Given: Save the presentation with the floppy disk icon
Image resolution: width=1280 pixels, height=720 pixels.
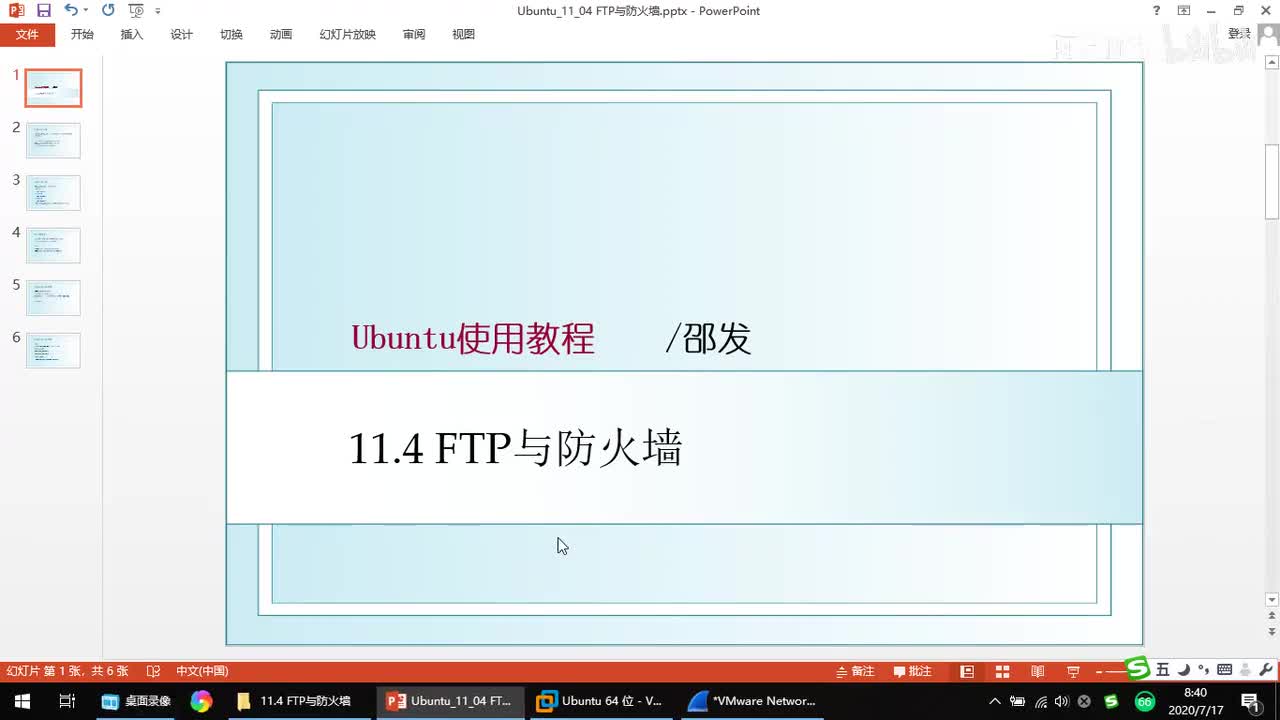Looking at the screenshot, I should pos(43,11).
